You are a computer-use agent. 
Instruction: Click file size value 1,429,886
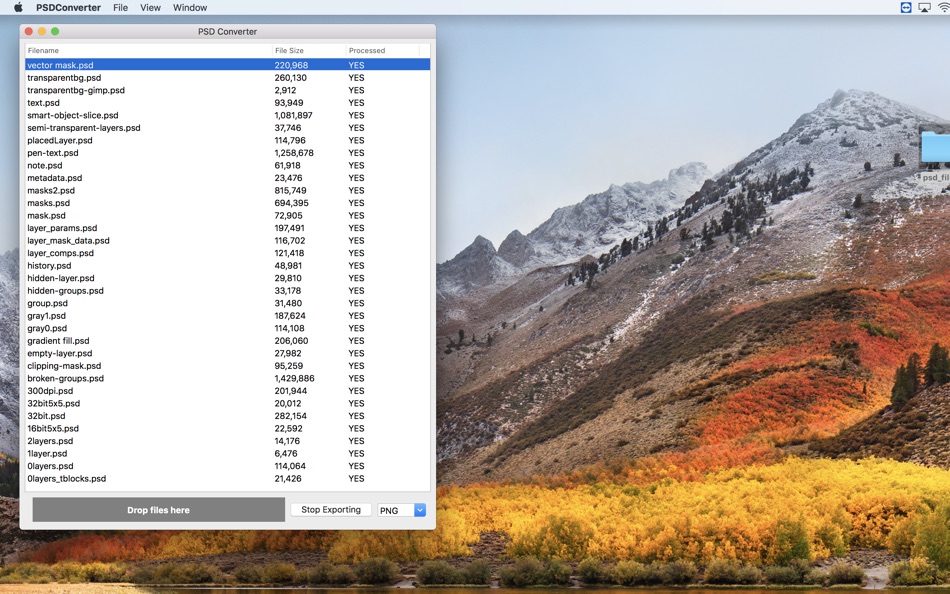(294, 378)
